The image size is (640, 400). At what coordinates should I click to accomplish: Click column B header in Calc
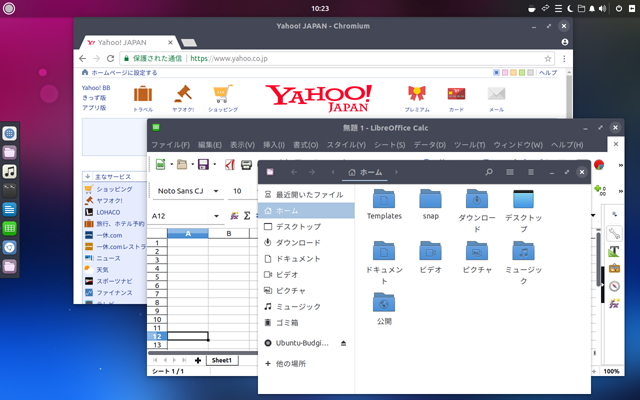229,233
